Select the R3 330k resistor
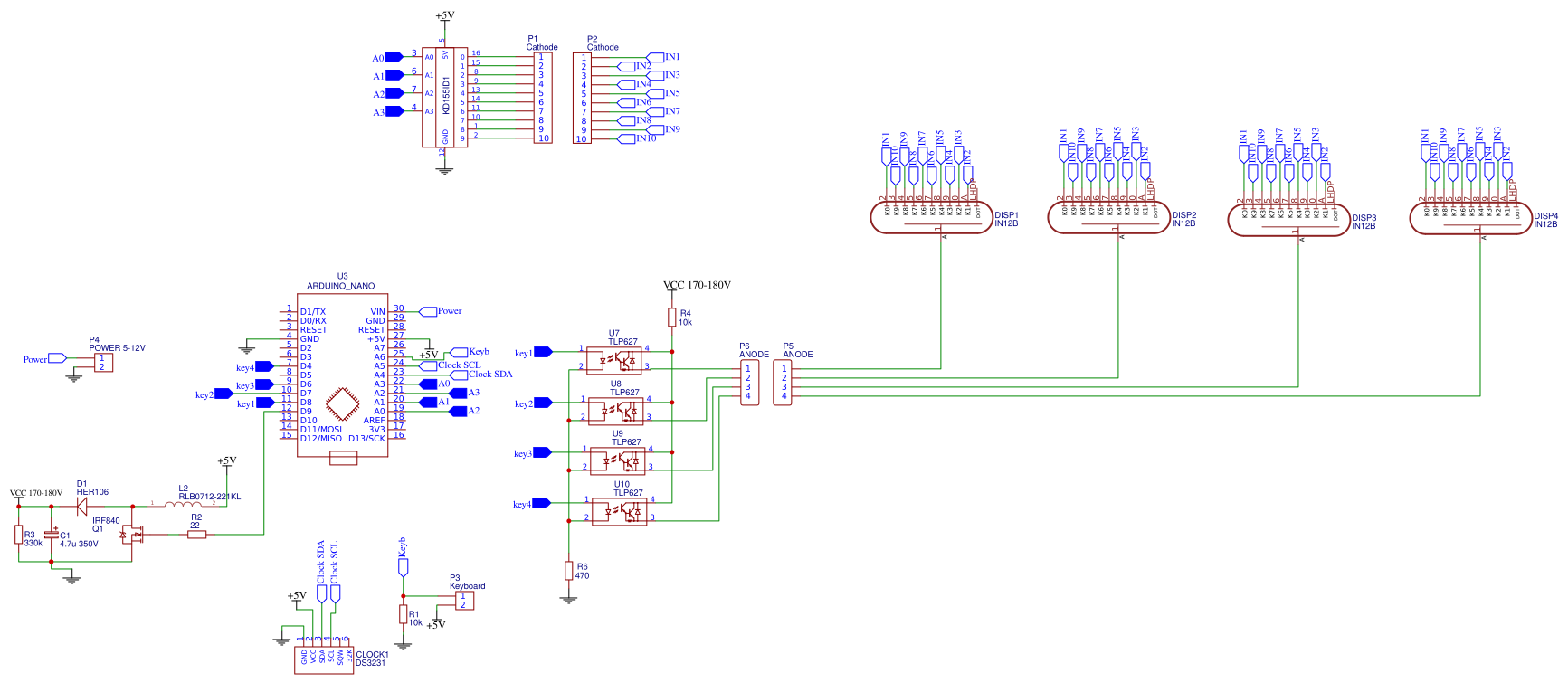This screenshot has width=1568, height=683. click(x=18, y=535)
